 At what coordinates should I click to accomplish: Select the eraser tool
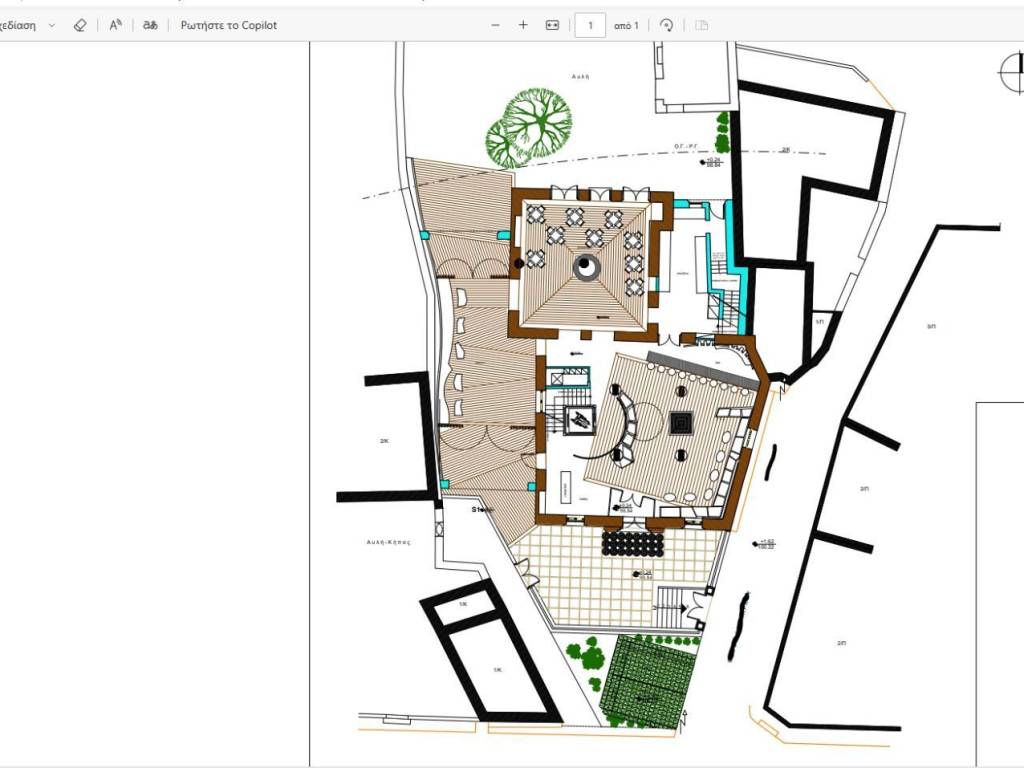[81, 25]
